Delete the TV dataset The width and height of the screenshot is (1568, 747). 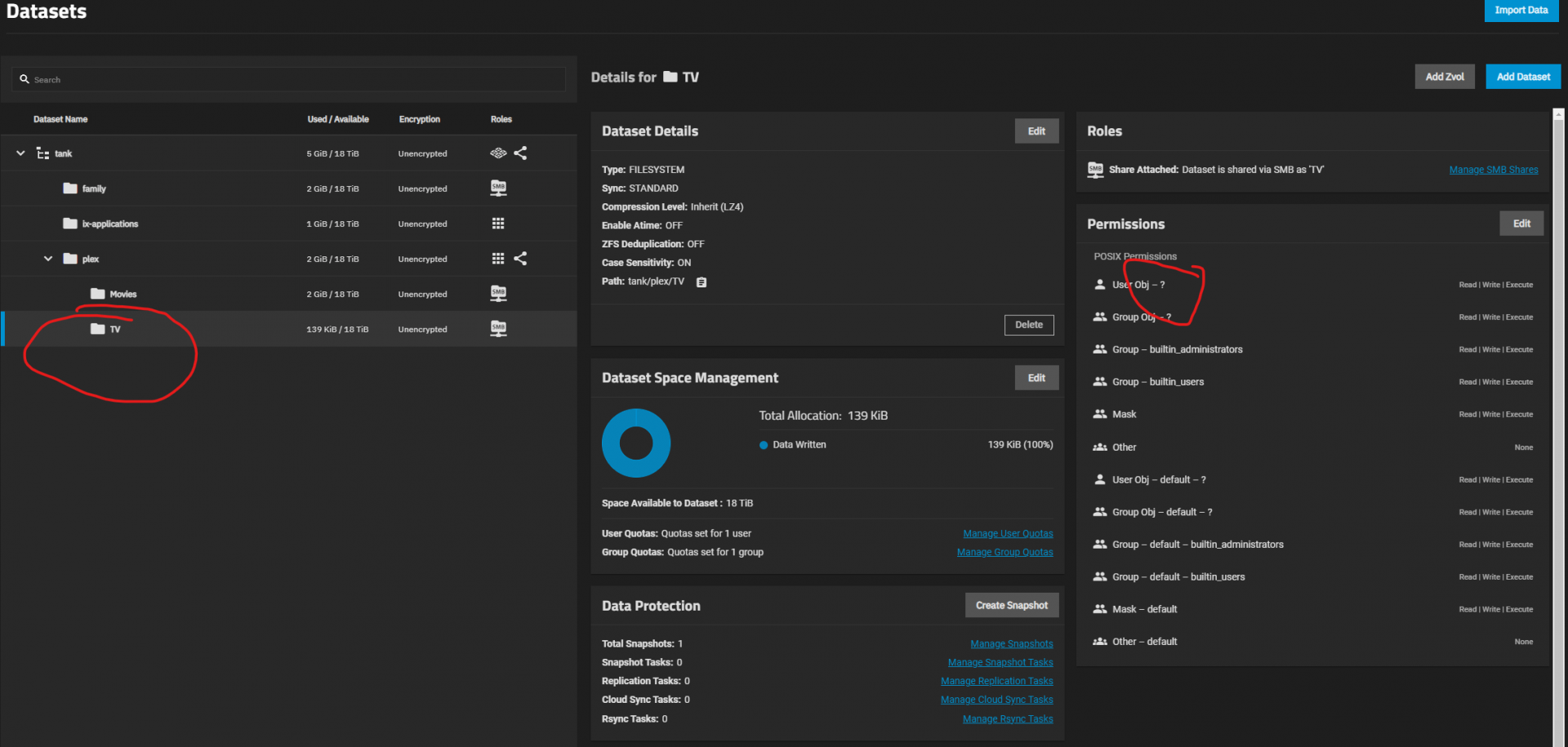(1029, 325)
